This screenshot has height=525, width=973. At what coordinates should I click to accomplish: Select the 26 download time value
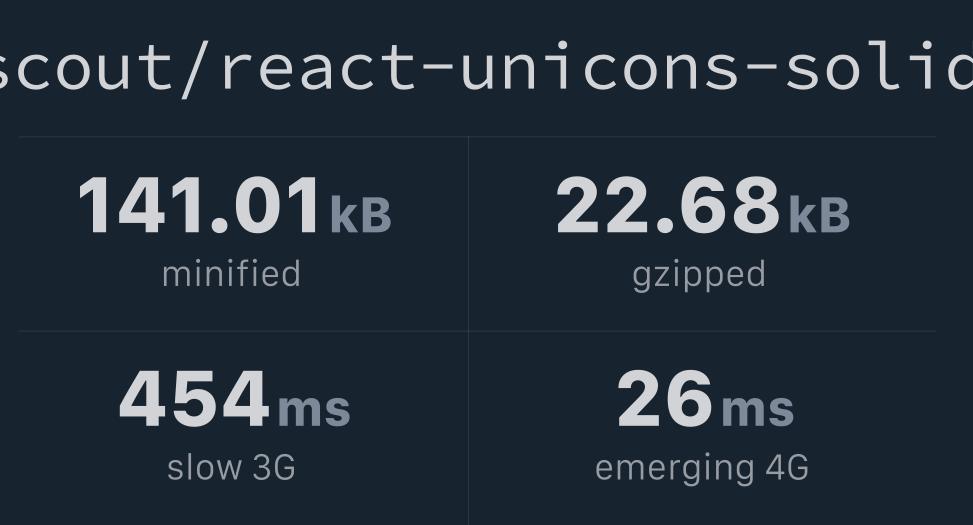click(665, 398)
